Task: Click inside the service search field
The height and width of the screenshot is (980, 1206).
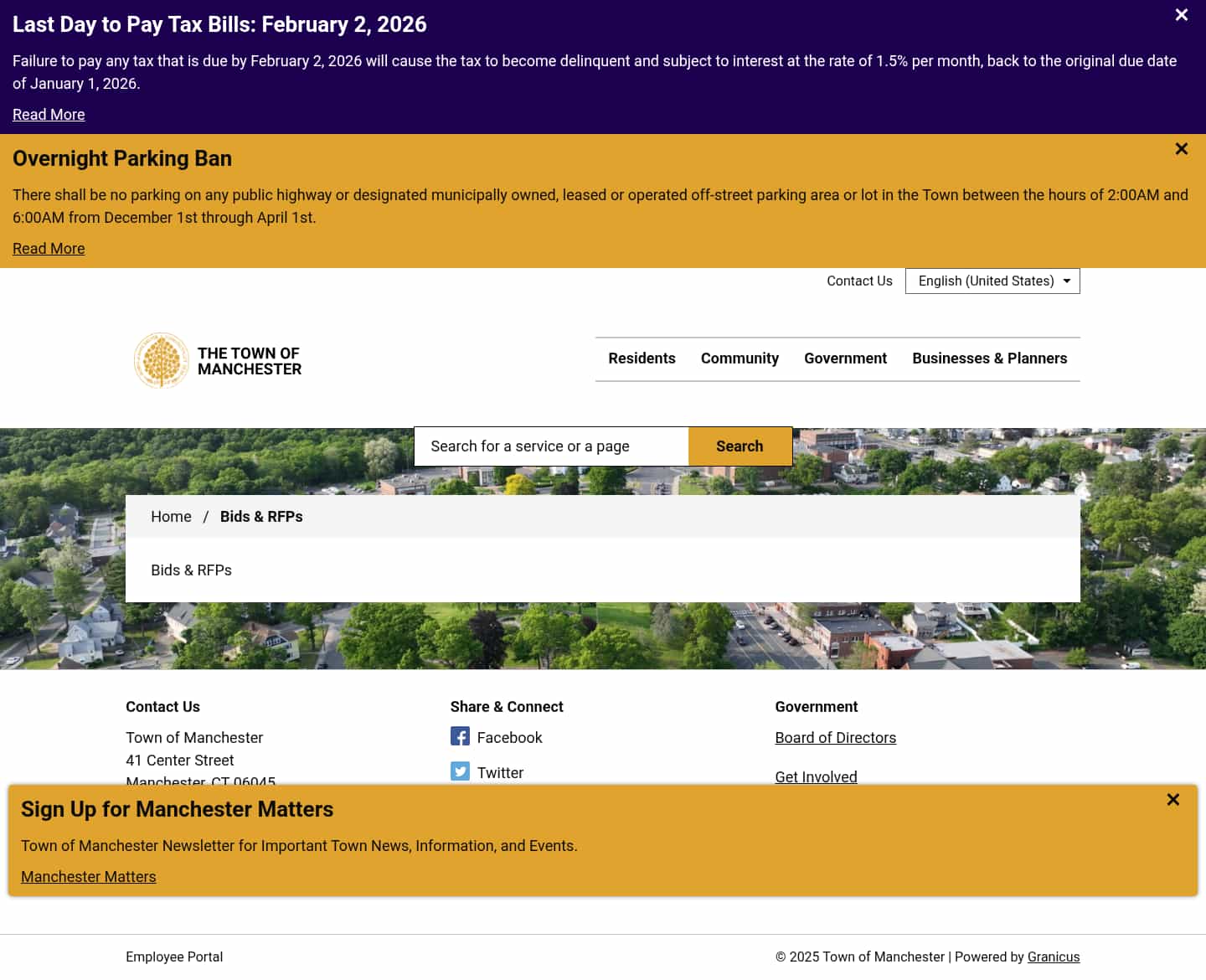Action: pos(544,446)
